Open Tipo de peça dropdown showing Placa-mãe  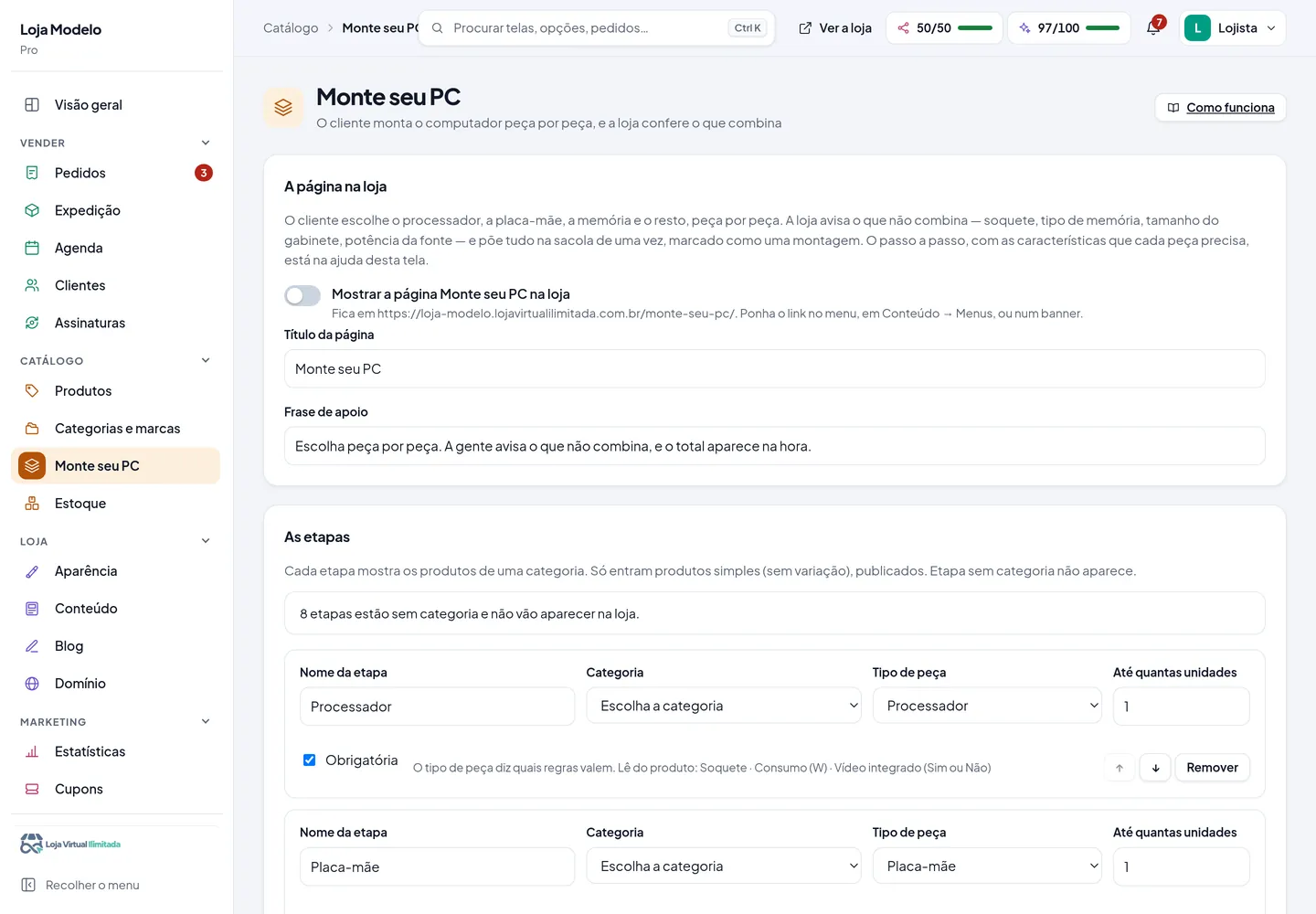coord(987,866)
